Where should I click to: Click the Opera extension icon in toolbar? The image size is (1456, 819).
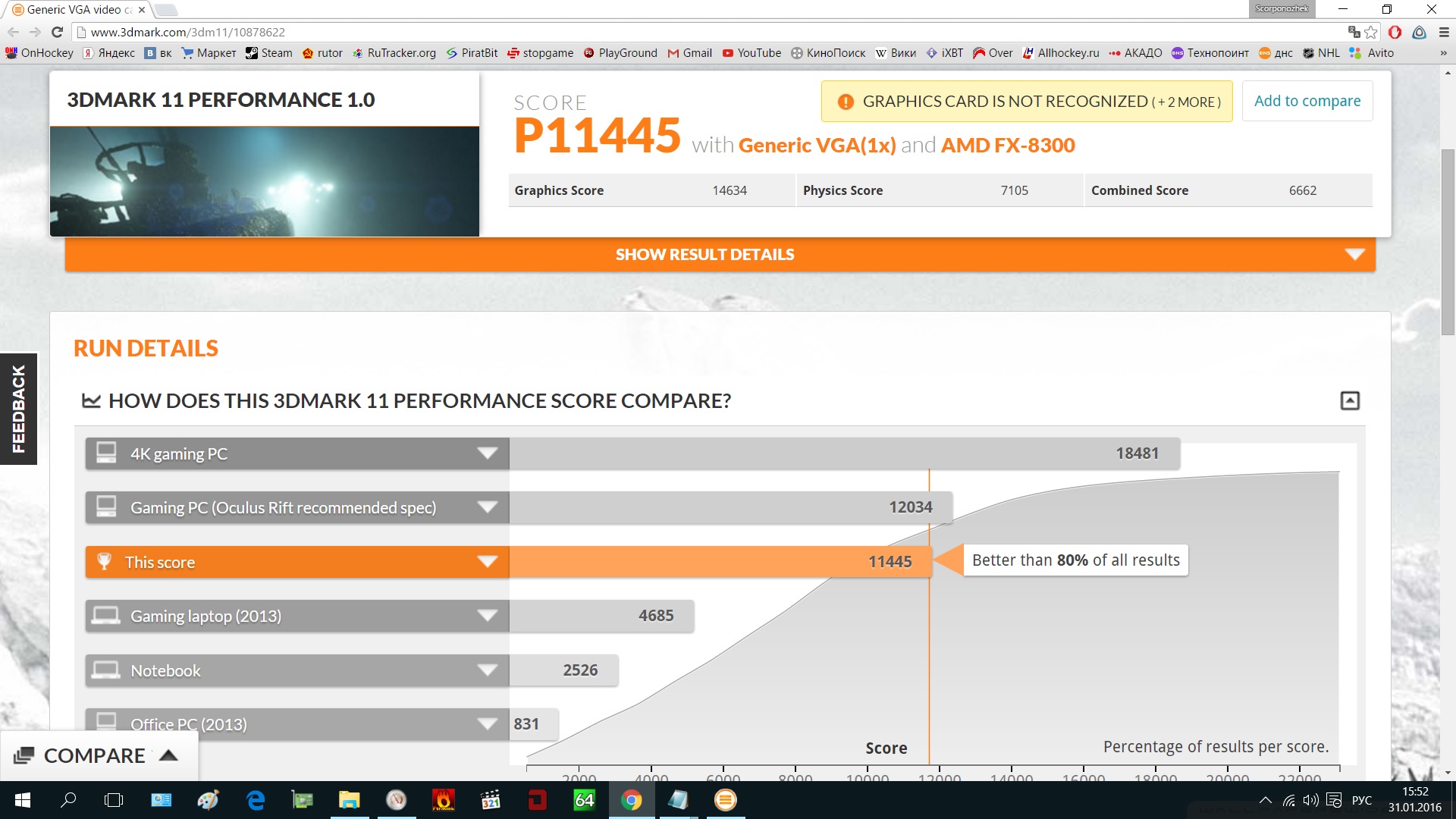pos(1395,32)
